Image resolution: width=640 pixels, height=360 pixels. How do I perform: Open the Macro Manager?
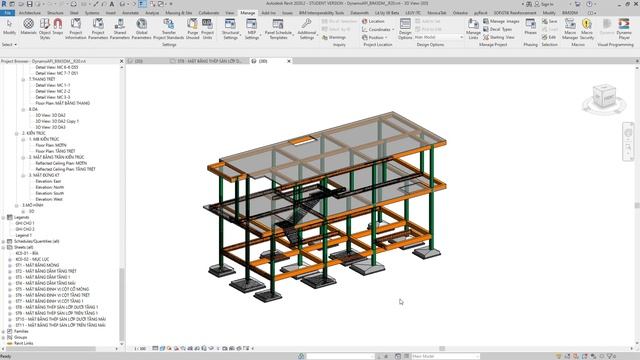tap(570, 29)
